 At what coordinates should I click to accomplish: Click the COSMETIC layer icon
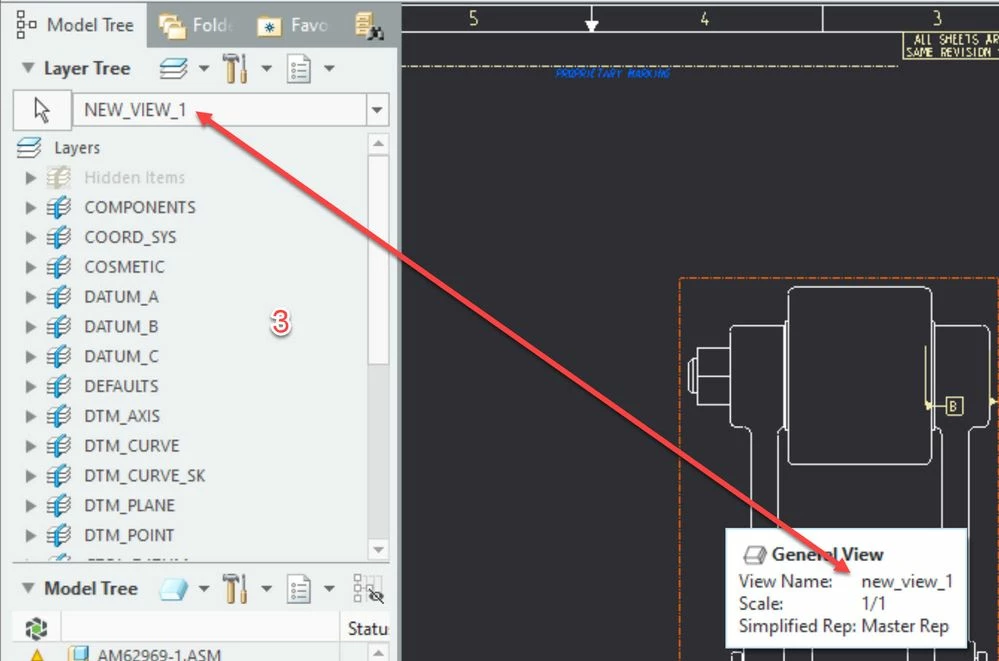(x=59, y=267)
